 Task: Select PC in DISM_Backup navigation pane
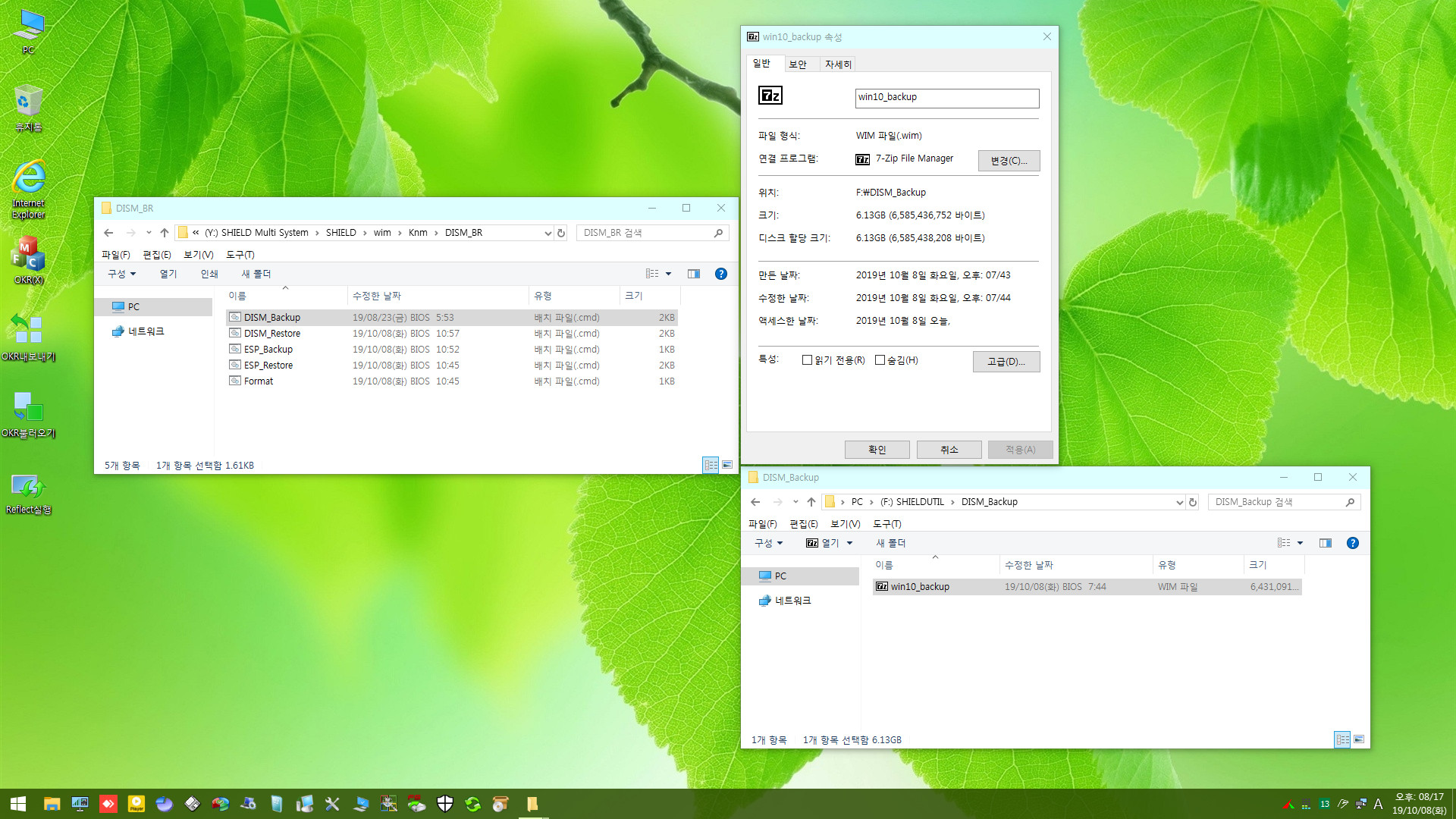800,576
